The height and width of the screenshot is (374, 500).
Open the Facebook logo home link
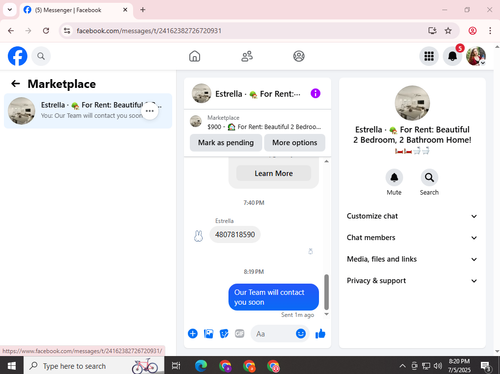pyautogui.click(x=17, y=56)
